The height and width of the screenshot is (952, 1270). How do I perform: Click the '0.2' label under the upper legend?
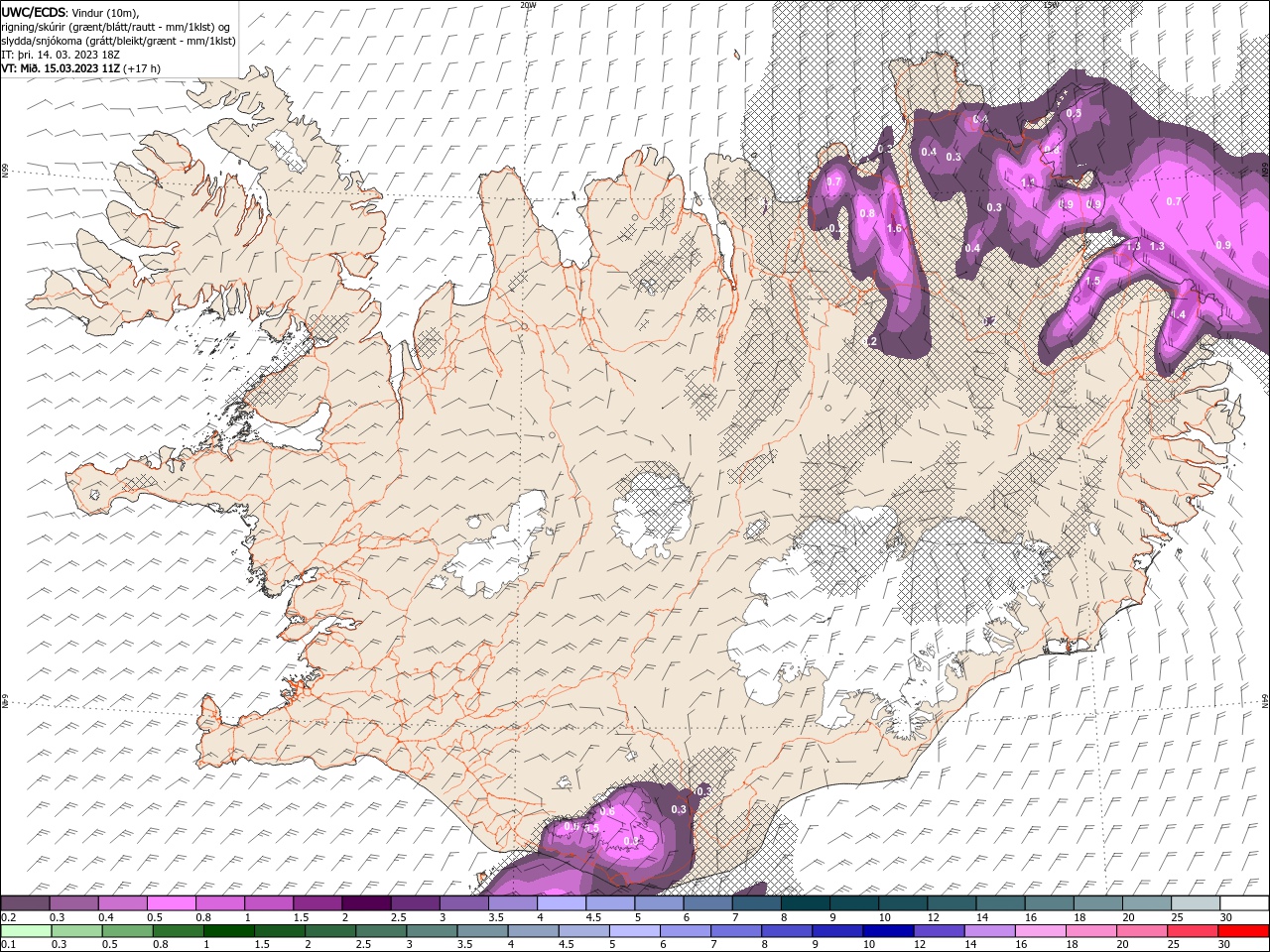point(8,917)
